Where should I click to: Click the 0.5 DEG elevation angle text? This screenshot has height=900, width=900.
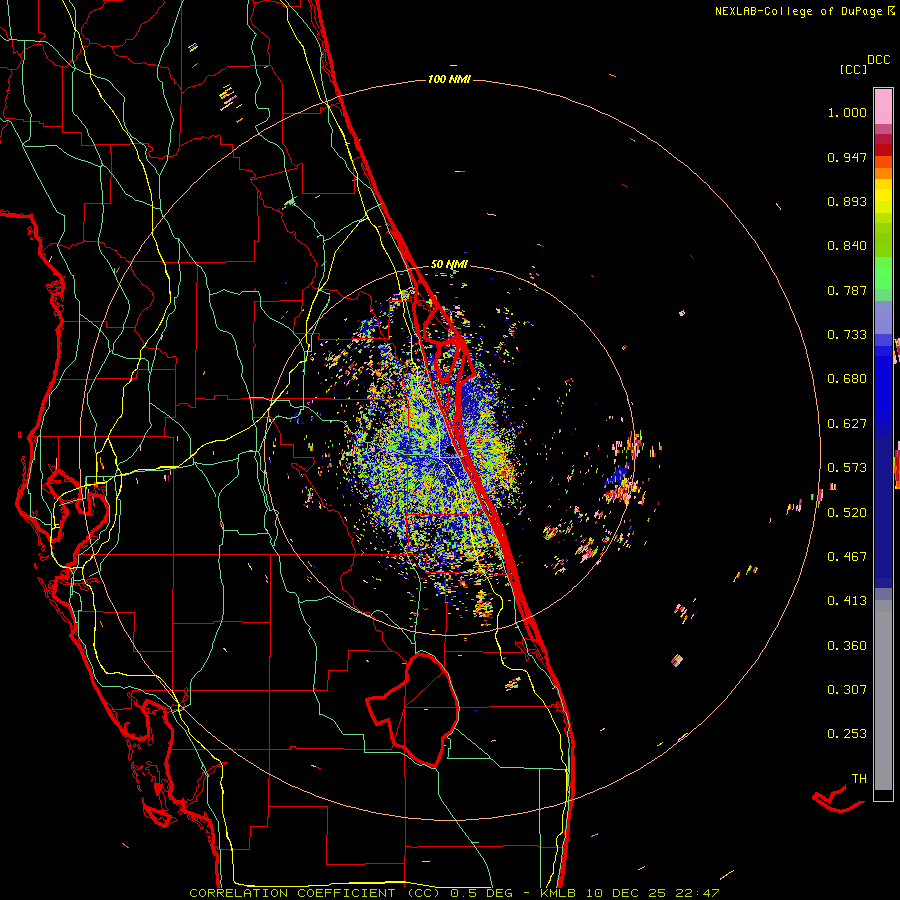coord(481,893)
